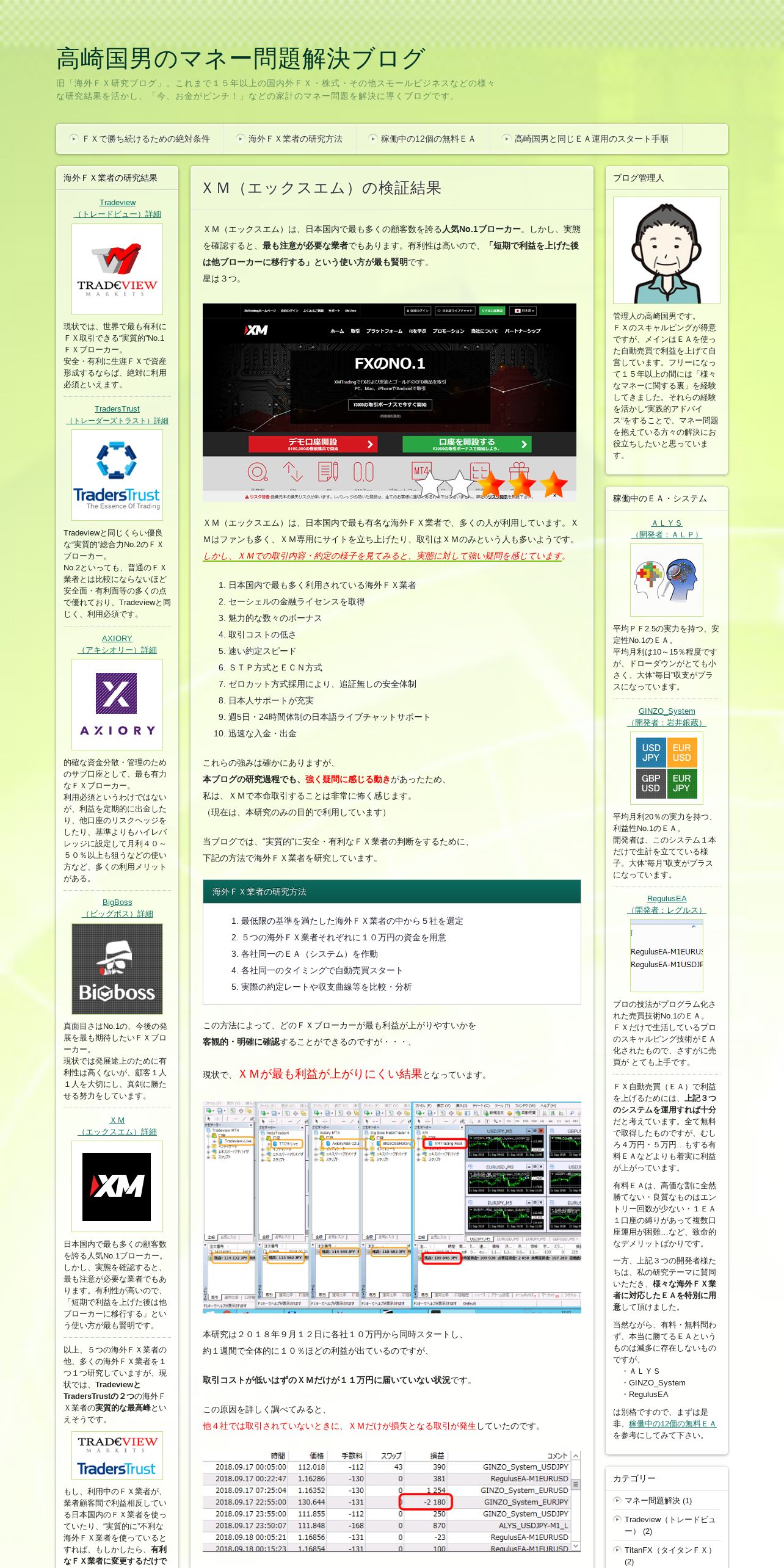The width and height of the screenshot is (784, 1568).
Task: Click the TradersTrust logo image
Action: click(x=117, y=475)
